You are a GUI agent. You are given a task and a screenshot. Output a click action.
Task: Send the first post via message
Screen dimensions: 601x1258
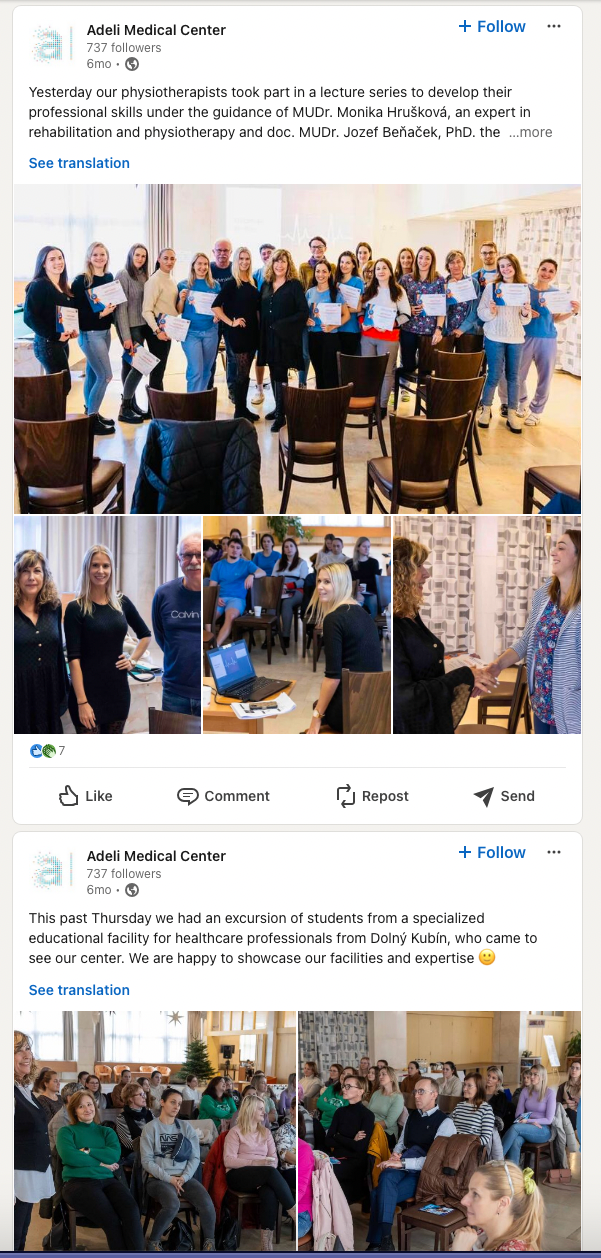pyautogui.click(x=504, y=796)
